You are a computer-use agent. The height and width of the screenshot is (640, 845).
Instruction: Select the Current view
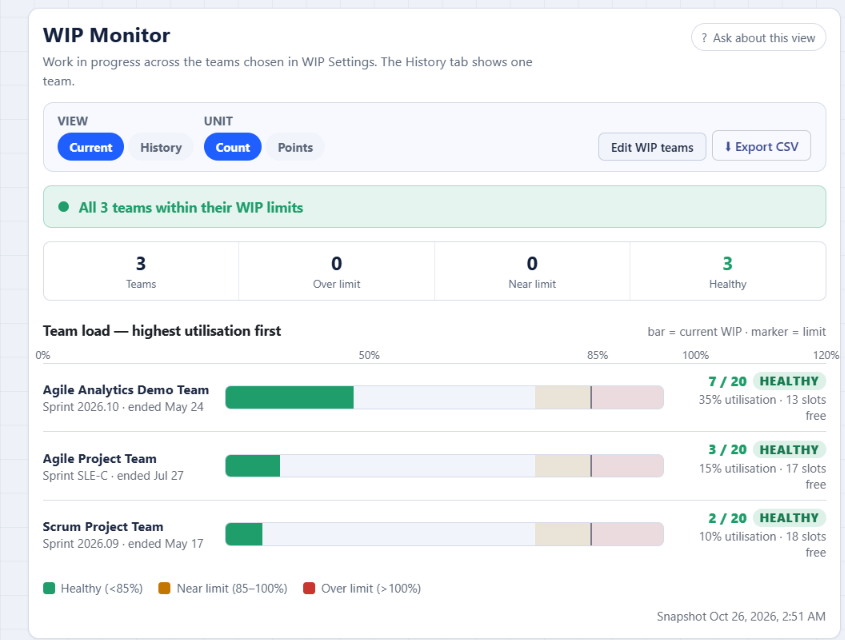[x=91, y=147]
